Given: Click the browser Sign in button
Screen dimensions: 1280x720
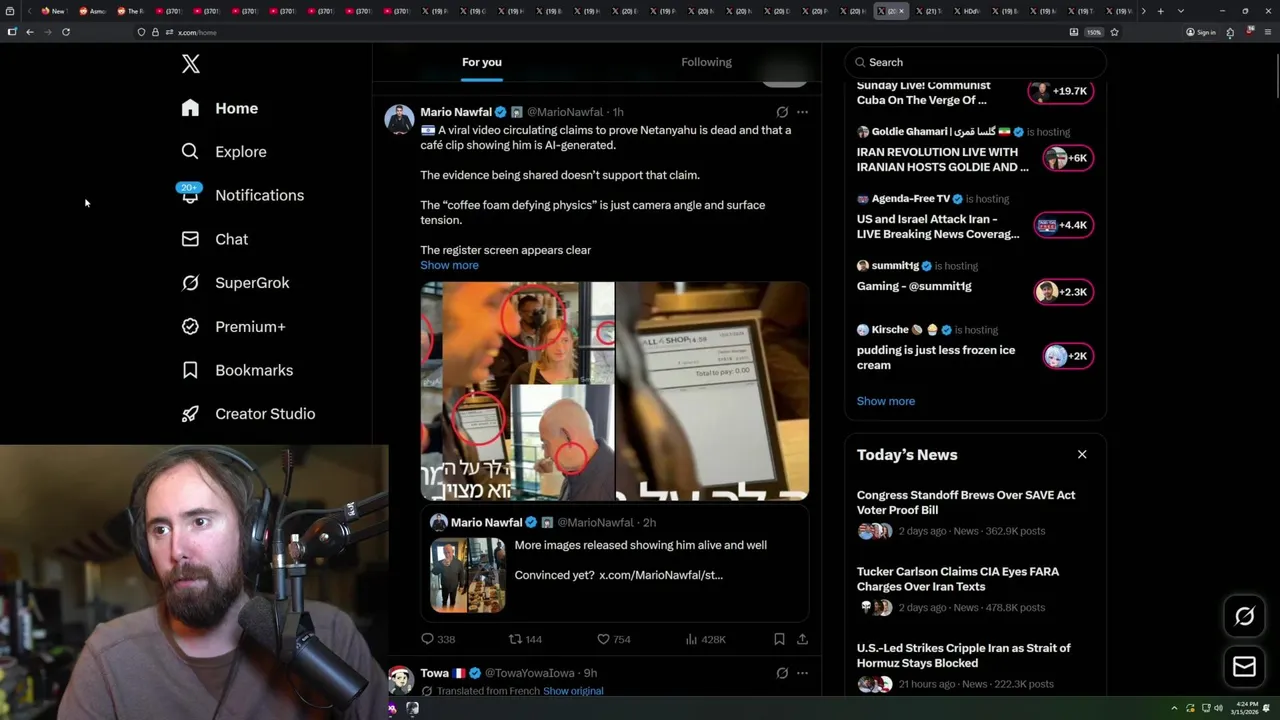Looking at the screenshot, I should click(x=1201, y=32).
